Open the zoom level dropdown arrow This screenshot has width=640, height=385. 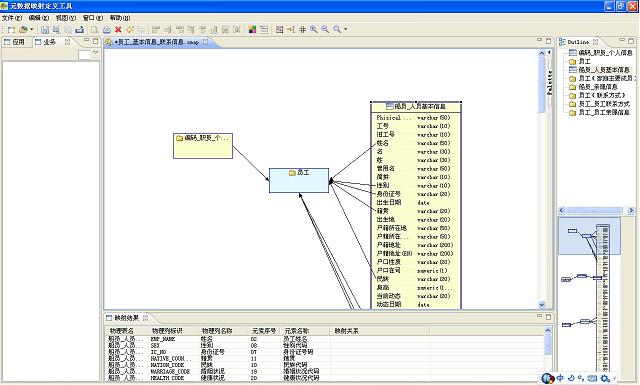click(346, 29)
